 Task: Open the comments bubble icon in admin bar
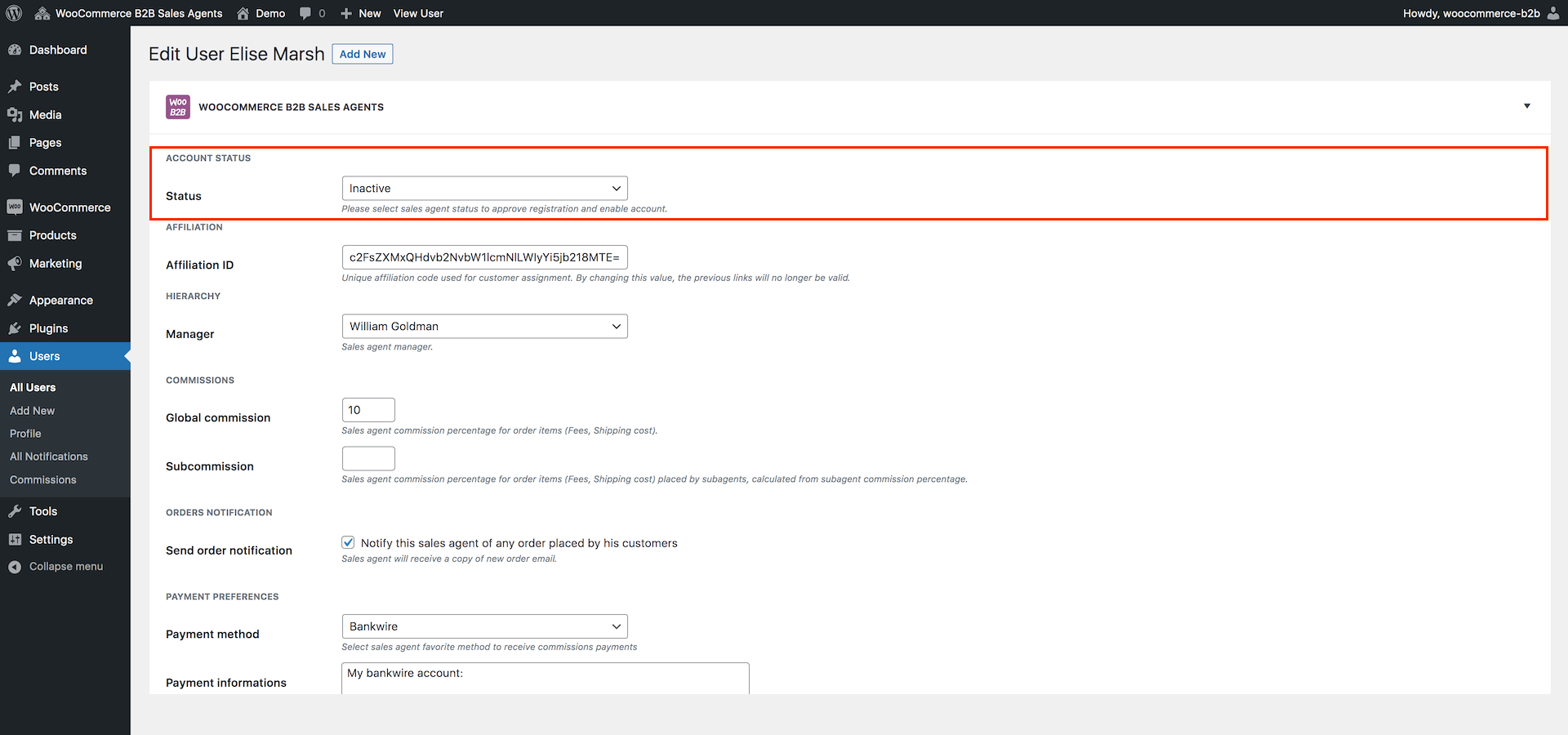coord(305,13)
